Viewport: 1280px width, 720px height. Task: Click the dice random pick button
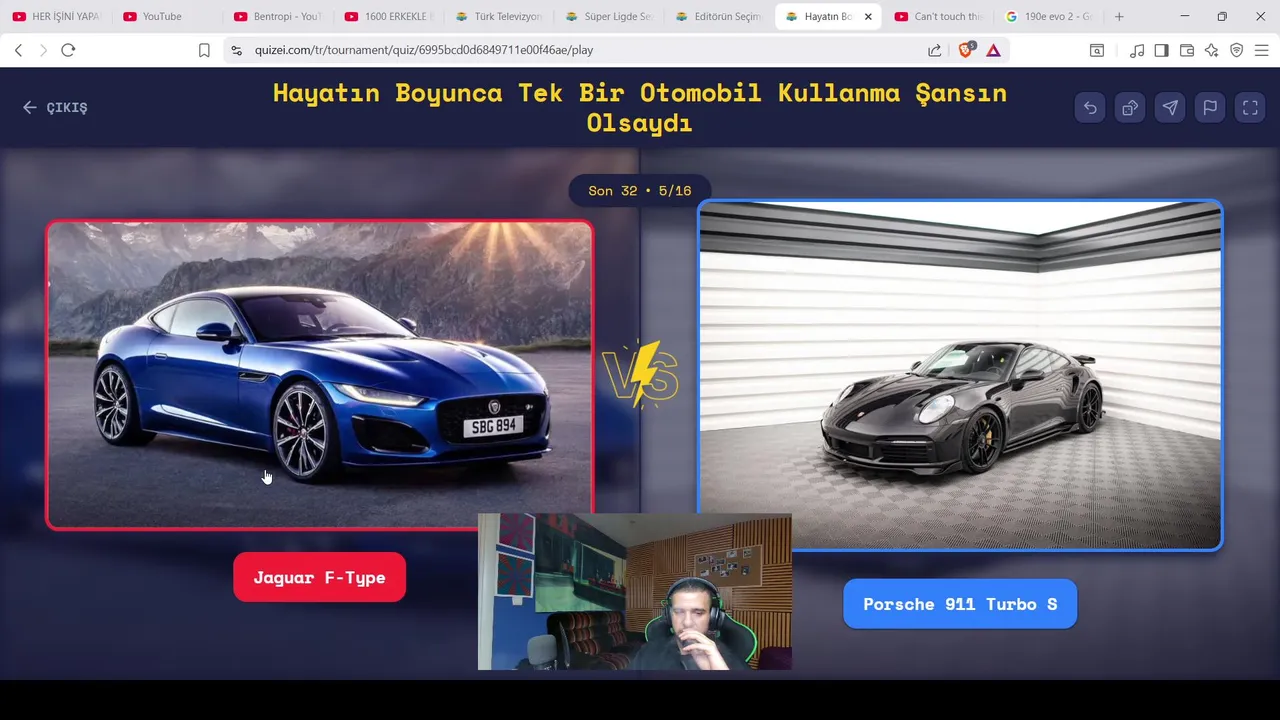coord(1130,108)
